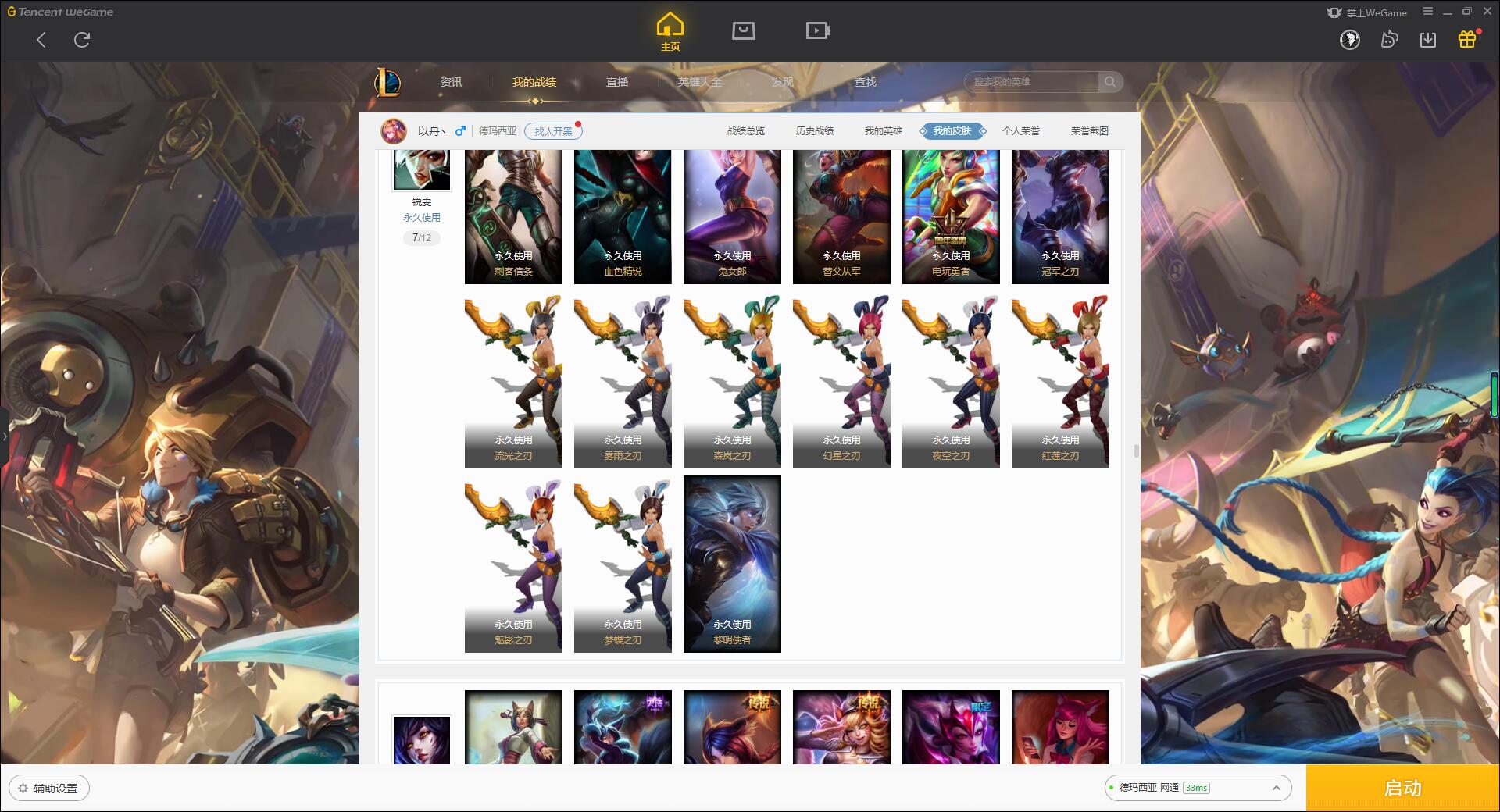Open the 黎明使者 skin card
Viewport: 1500px width, 812px height.
[732, 564]
